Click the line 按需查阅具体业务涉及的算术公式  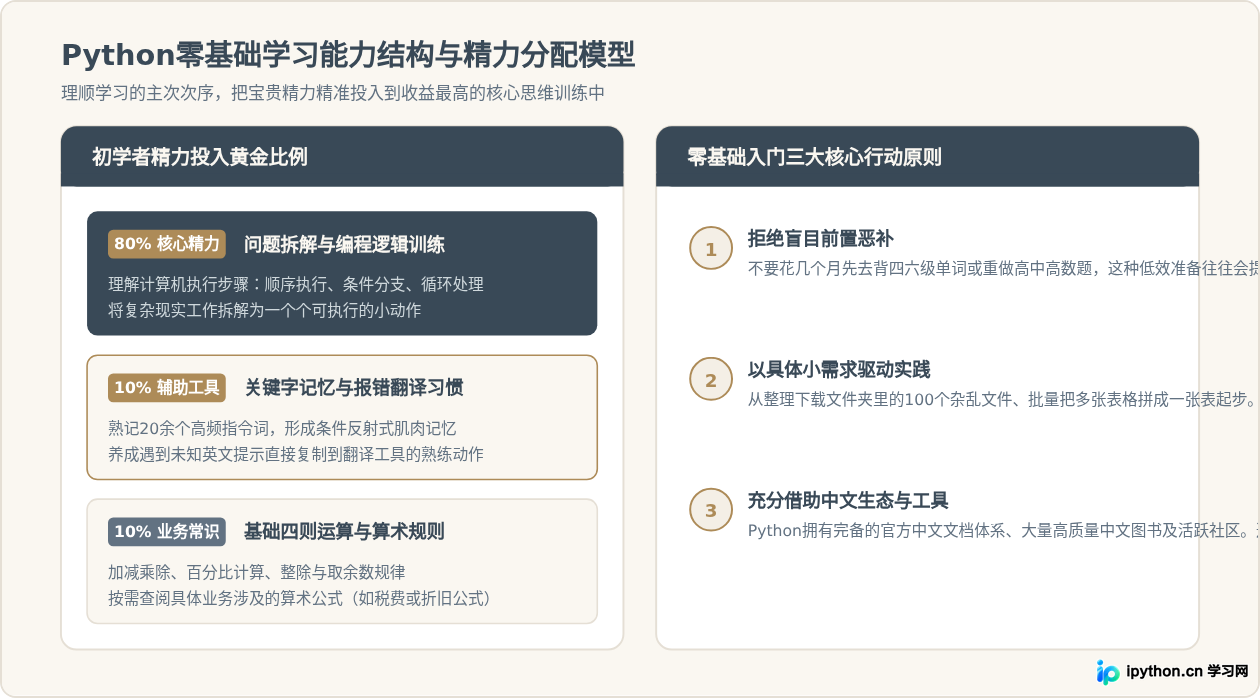point(300,598)
